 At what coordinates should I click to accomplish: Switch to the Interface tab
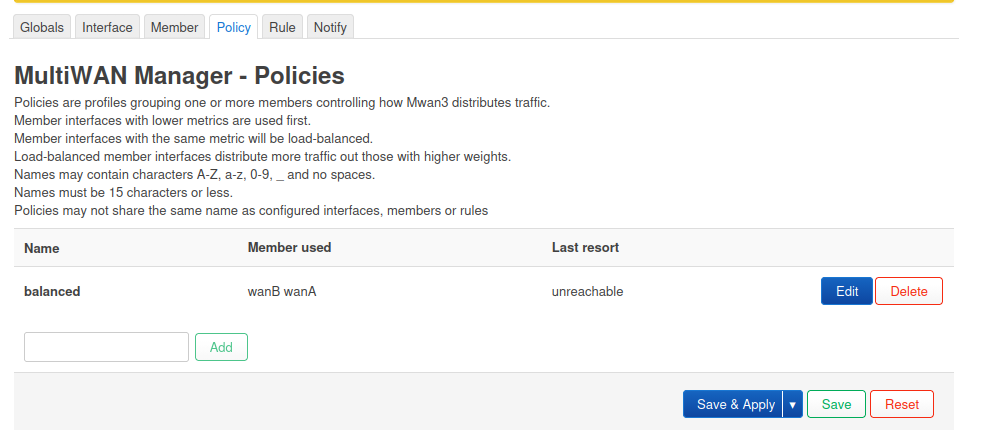click(107, 28)
